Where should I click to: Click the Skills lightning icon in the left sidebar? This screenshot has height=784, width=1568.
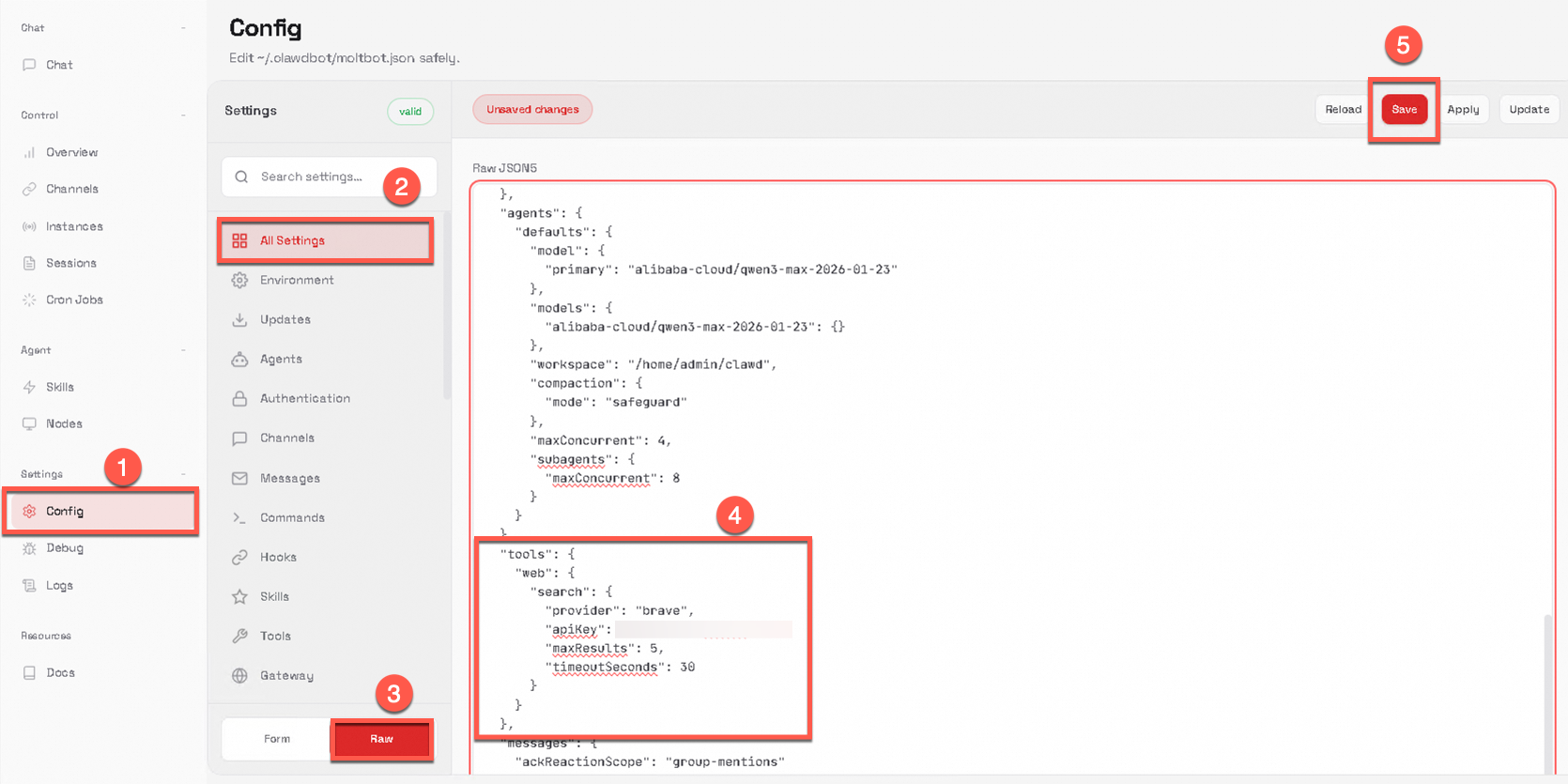pos(29,387)
